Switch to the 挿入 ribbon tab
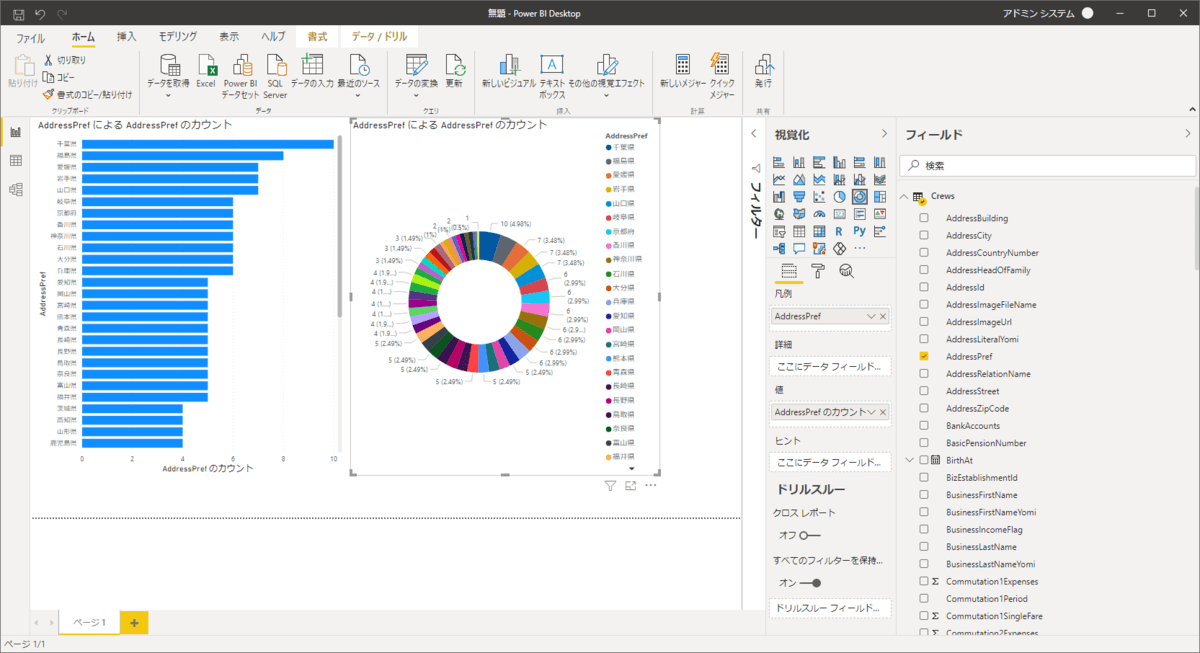This screenshot has width=1200, height=653. [127, 37]
